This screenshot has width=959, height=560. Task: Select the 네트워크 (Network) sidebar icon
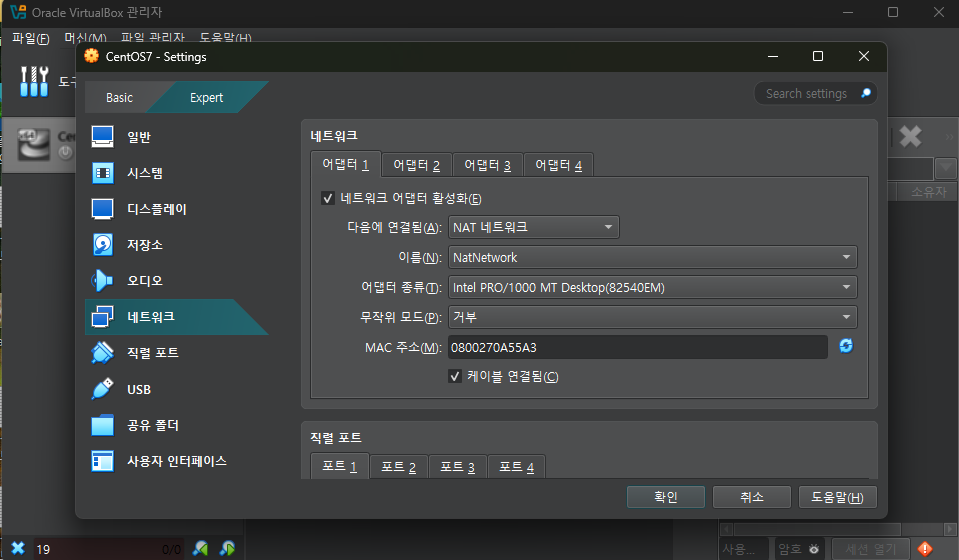pyautogui.click(x=102, y=317)
